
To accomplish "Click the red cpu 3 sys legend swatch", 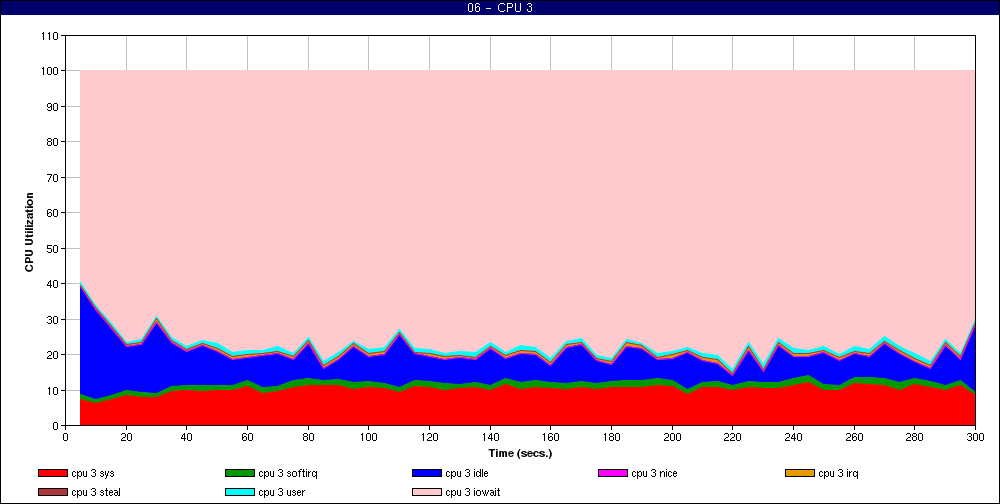I will tap(52, 473).
